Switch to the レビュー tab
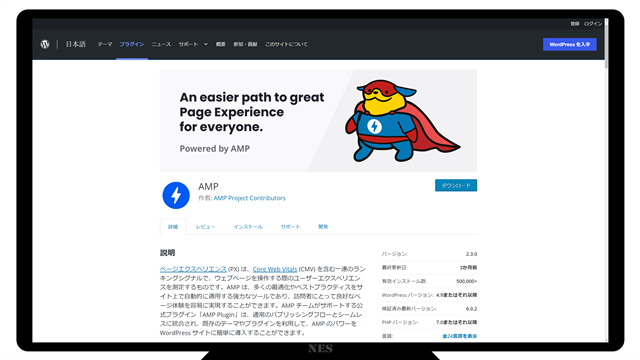Image resolution: width=640 pixels, height=360 pixels. click(205, 227)
